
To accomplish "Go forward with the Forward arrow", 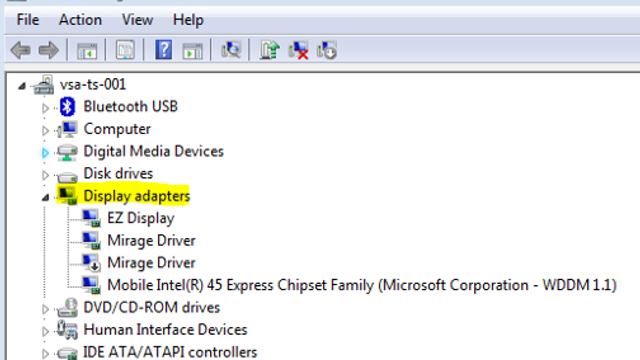I will point(49,50).
